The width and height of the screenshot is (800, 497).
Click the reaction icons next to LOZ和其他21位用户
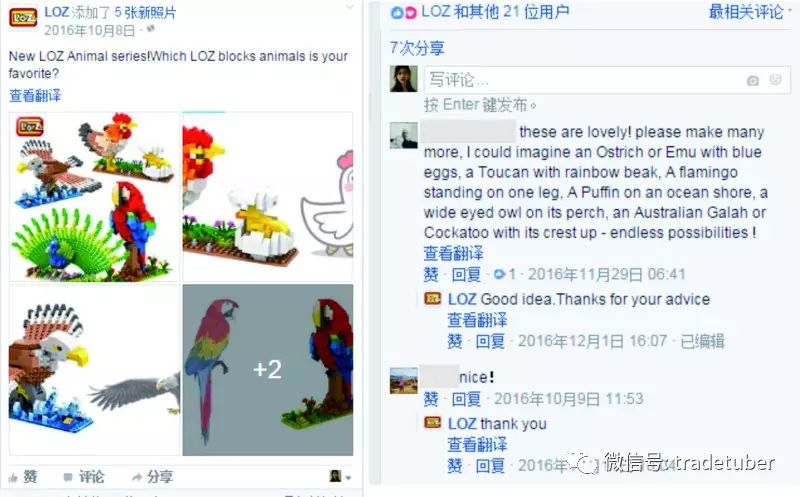pyautogui.click(x=404, y=13)
